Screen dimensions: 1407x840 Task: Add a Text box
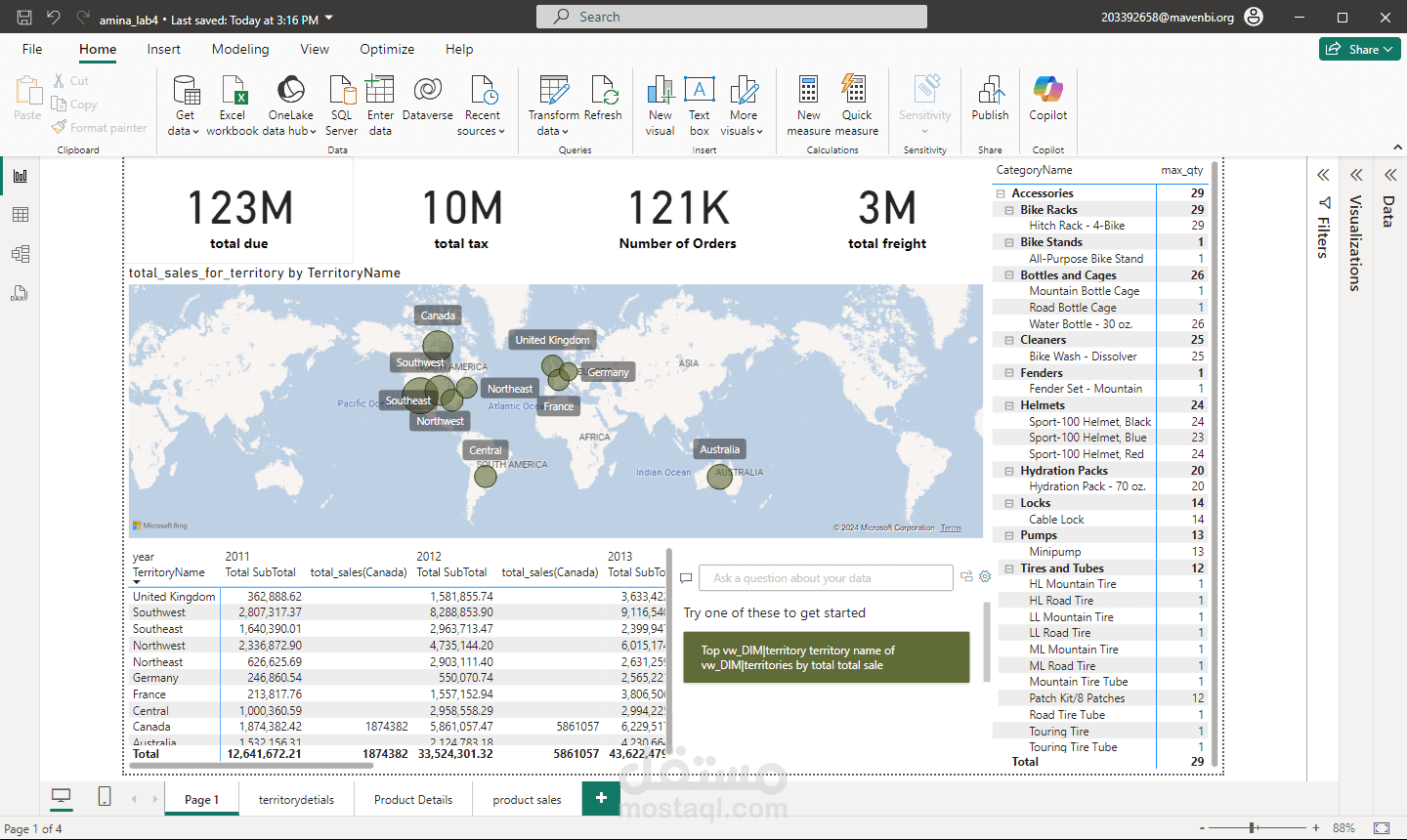700,105
